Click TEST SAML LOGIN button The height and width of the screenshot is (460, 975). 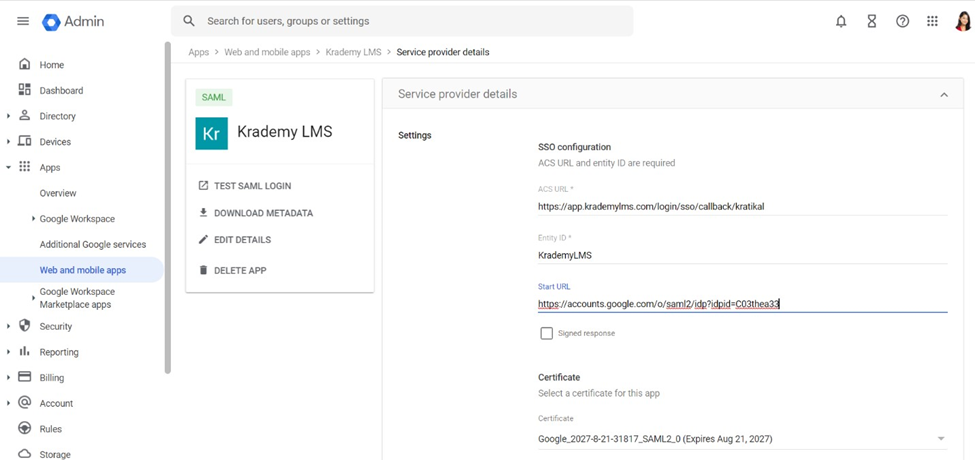pos(244,186)
